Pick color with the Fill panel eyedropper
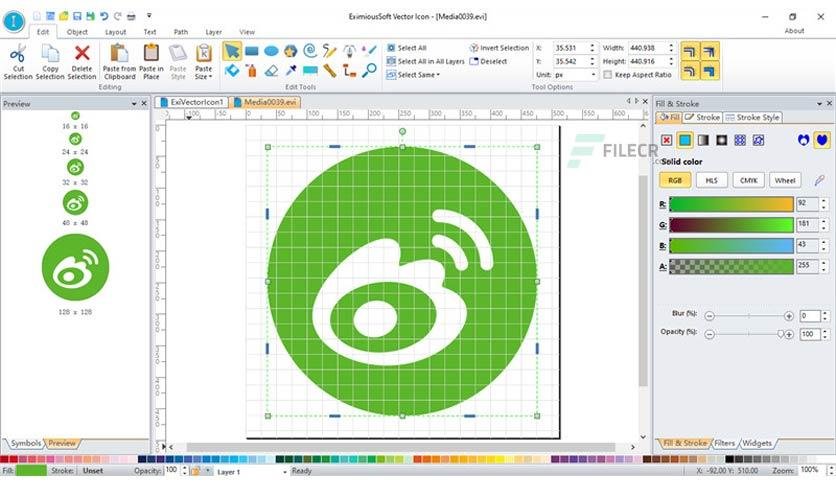This screenshot has width=836, height=484. tap(819, 181)
